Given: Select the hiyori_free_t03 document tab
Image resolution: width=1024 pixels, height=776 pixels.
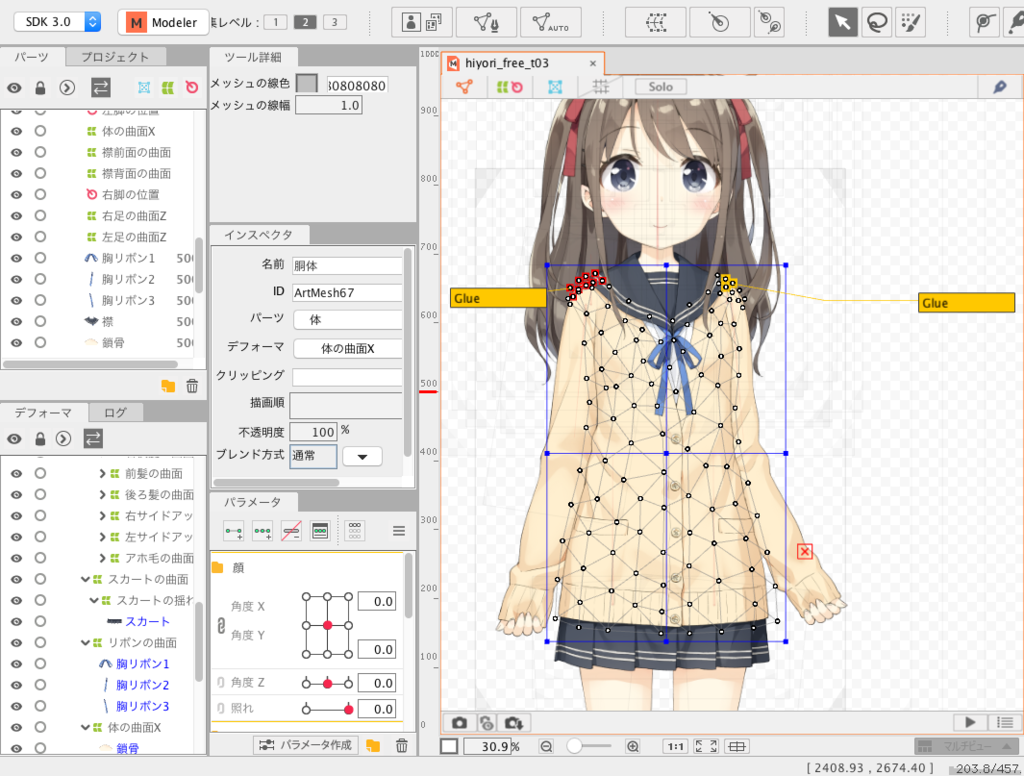Looking at the screenshot, I should pos(522,63).
